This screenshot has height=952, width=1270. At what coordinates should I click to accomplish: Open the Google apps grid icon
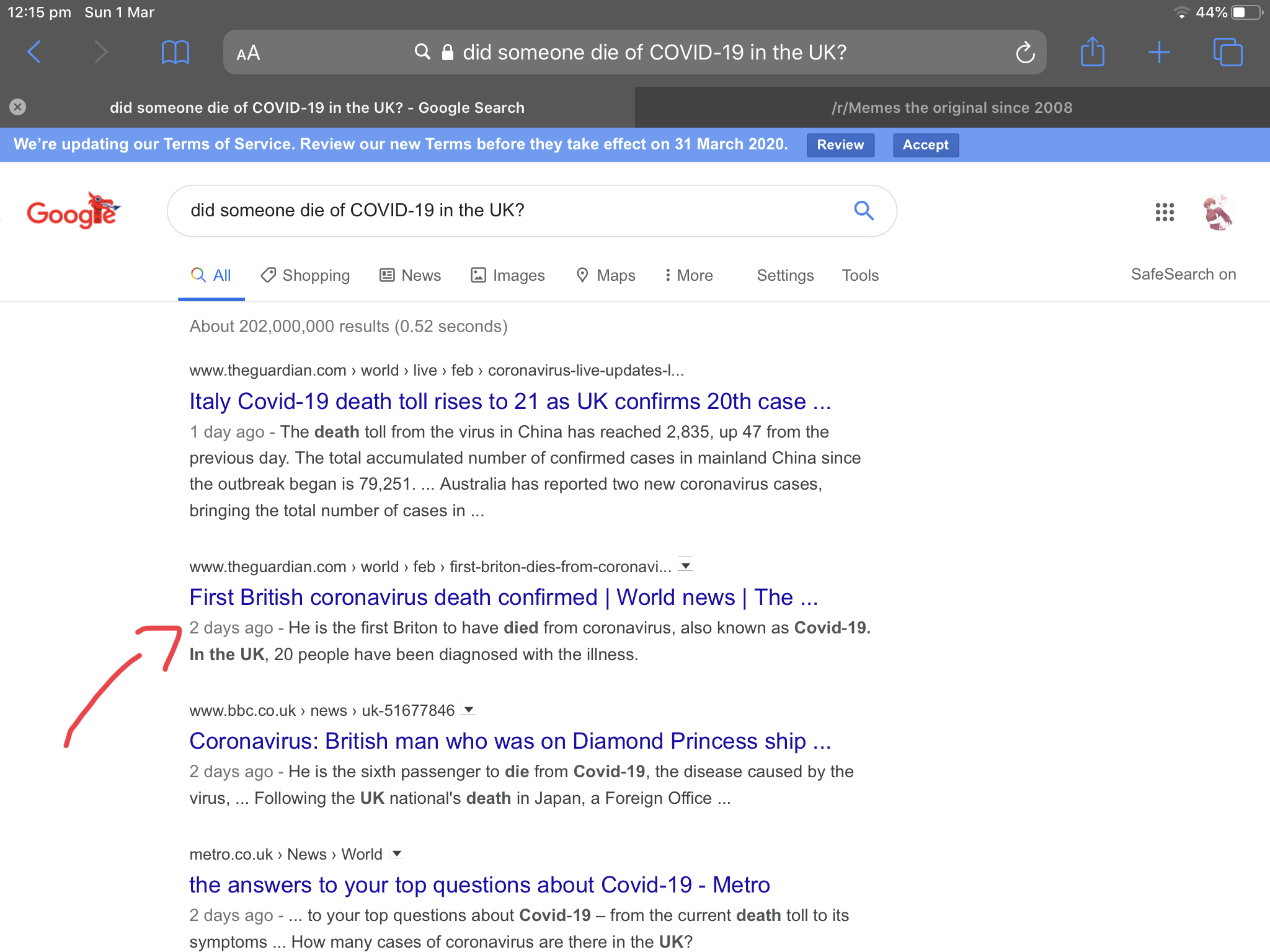tap(1165, 212)
